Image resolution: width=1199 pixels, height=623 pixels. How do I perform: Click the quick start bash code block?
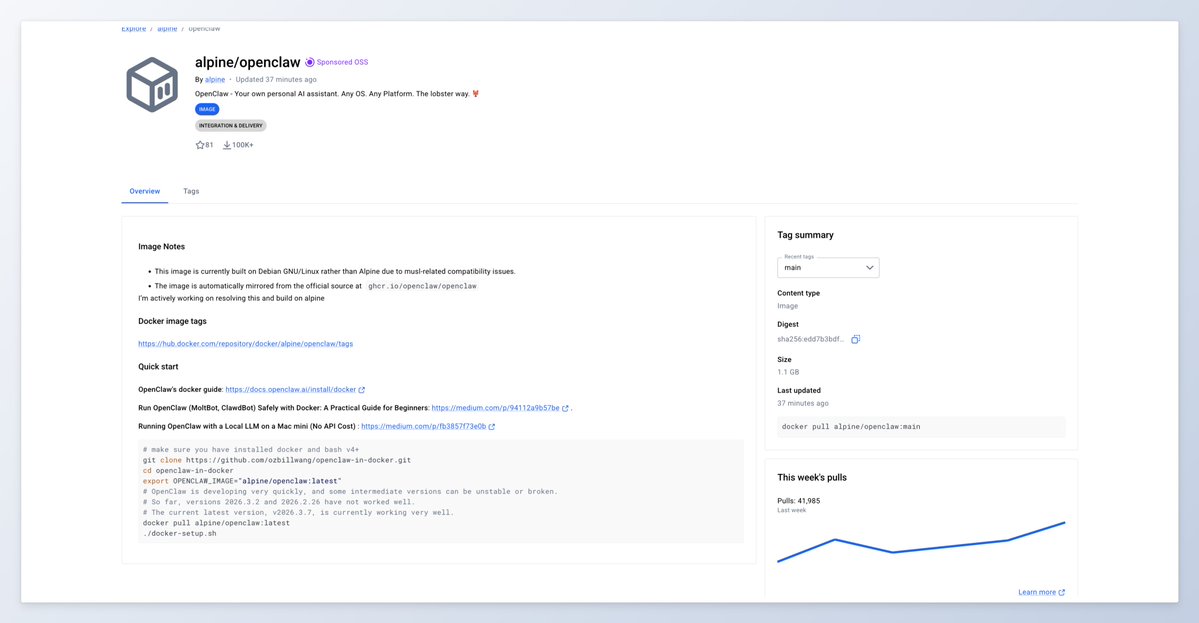(x=440, y=492)
